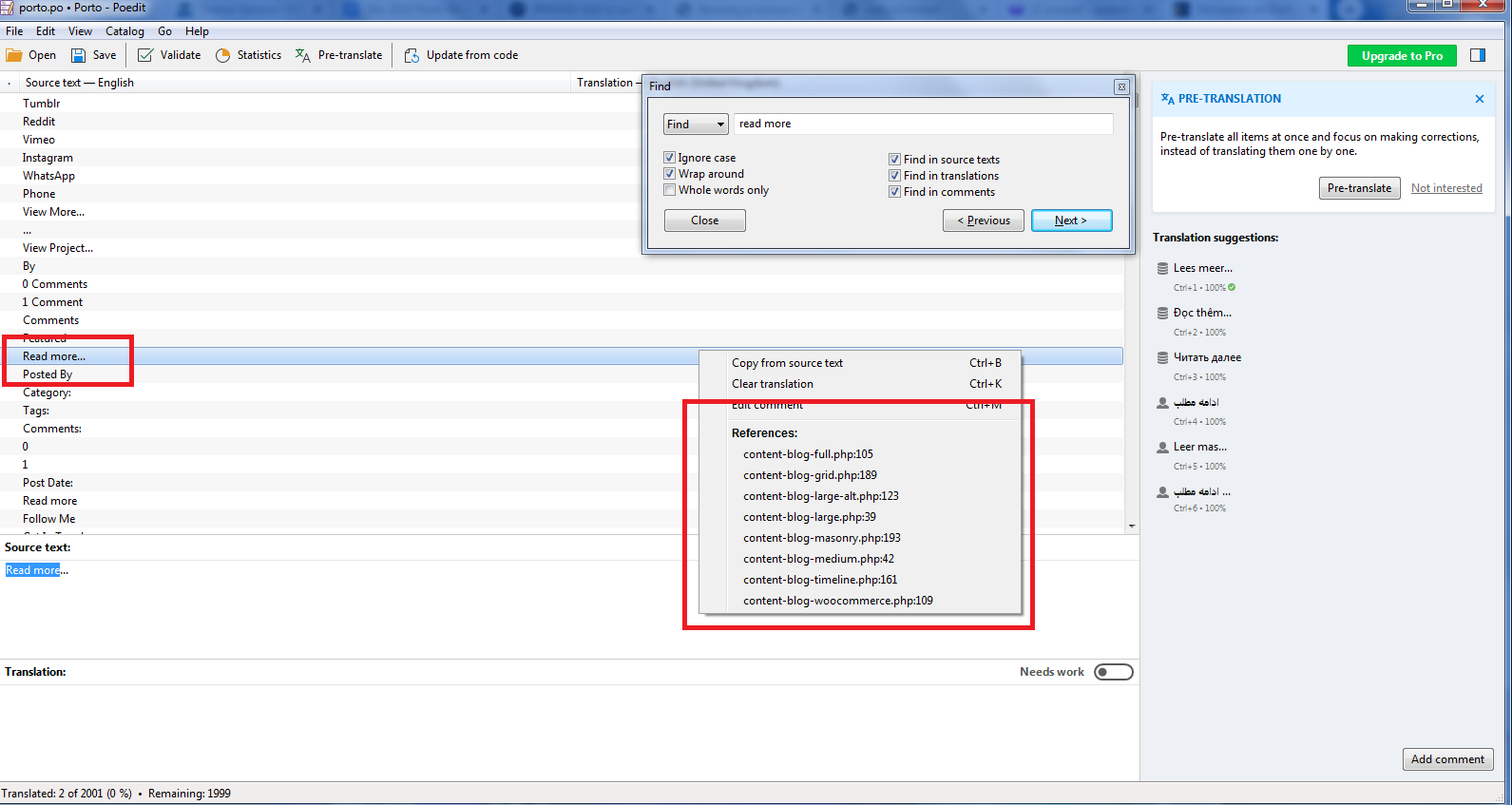This screenshot has height=805, width=1512.
Task: Open reference content-blog-timeline.php:161
Action: (x=820, y=580)
